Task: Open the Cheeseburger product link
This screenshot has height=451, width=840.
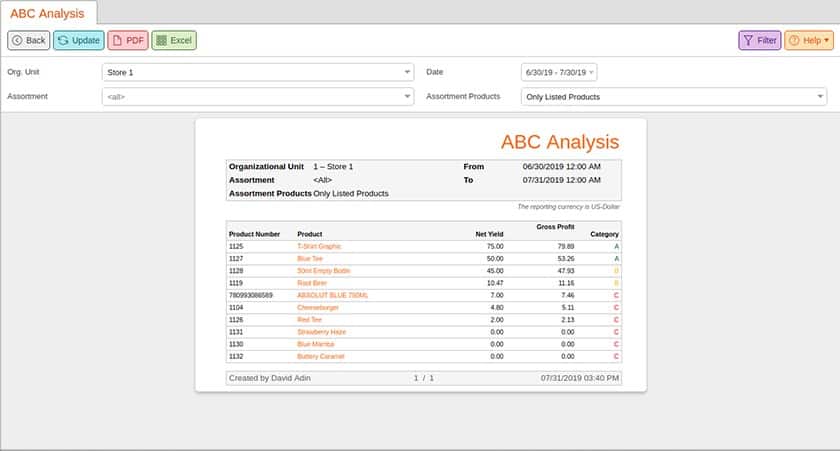Action: [x=318, y=307]
